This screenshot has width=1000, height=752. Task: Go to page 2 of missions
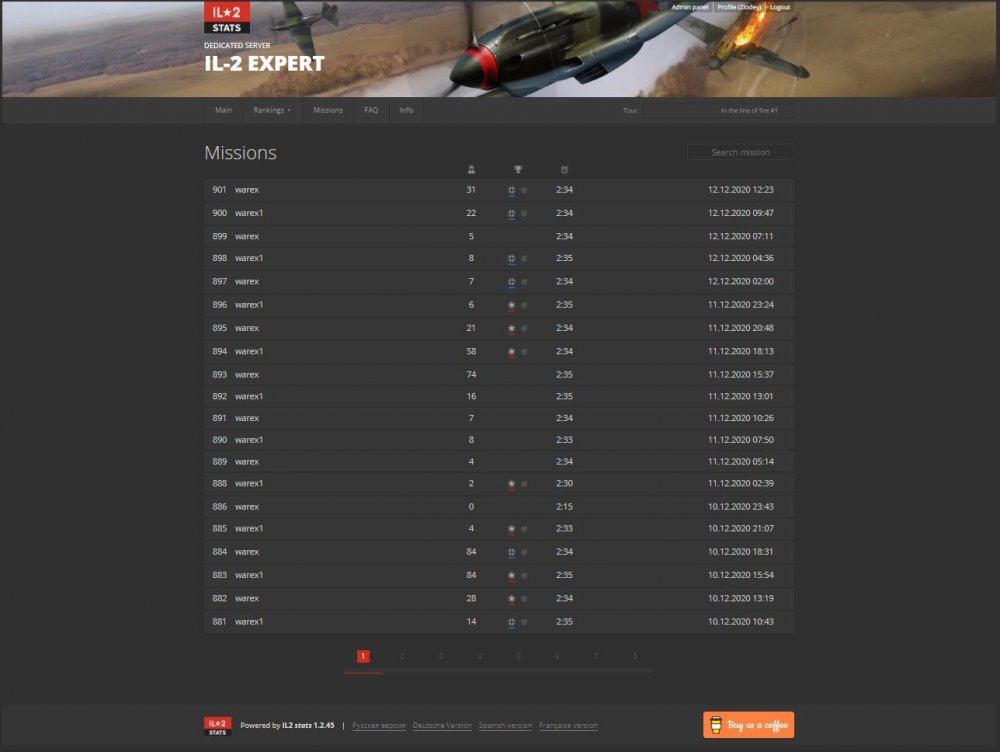[402, 656]
